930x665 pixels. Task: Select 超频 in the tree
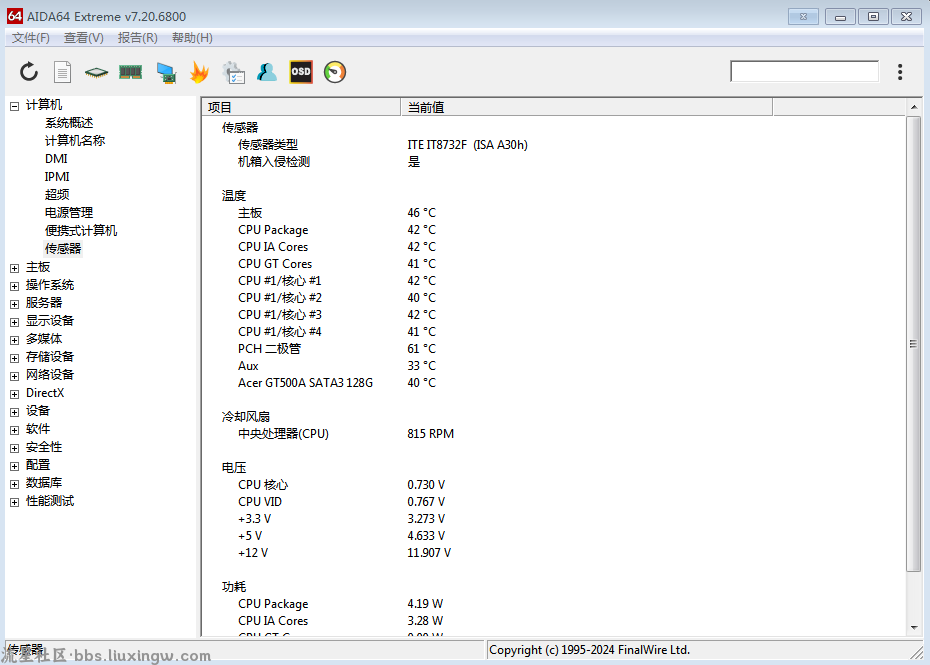point(57,195)
